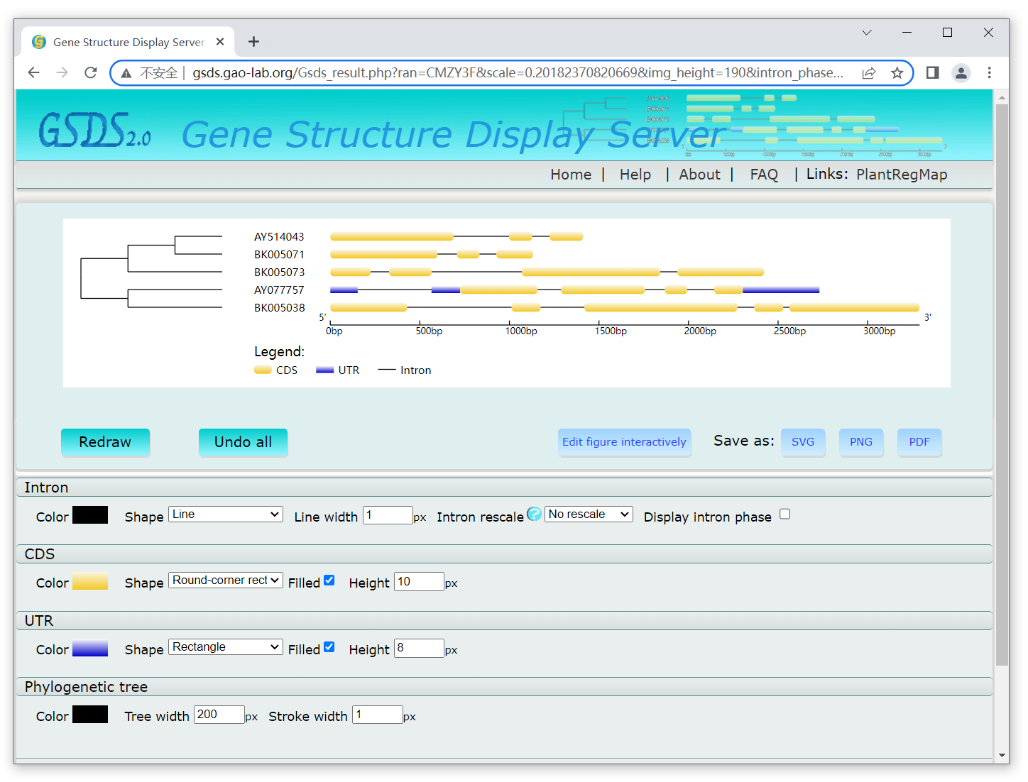Image resolution: width=1028 pixels, height=782 pixels.
Task: Uncheck the UTR Filled checkbox
Action: pos(329,647)
